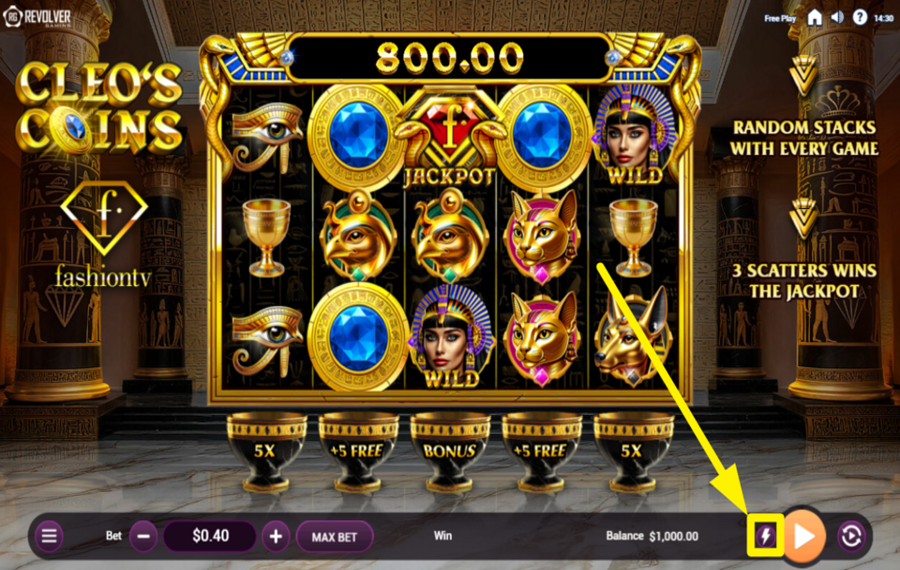The image size is (900, 570).
Task: Select the BONUS goblet
Action: click(x=450, y=451)
